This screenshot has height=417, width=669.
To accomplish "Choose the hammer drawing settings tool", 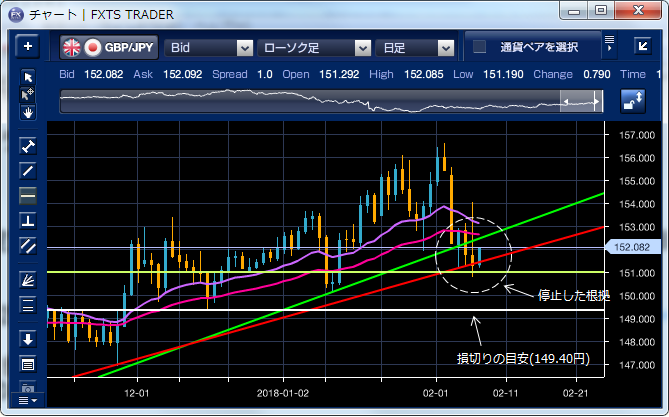I will click(x=28, y=146).
